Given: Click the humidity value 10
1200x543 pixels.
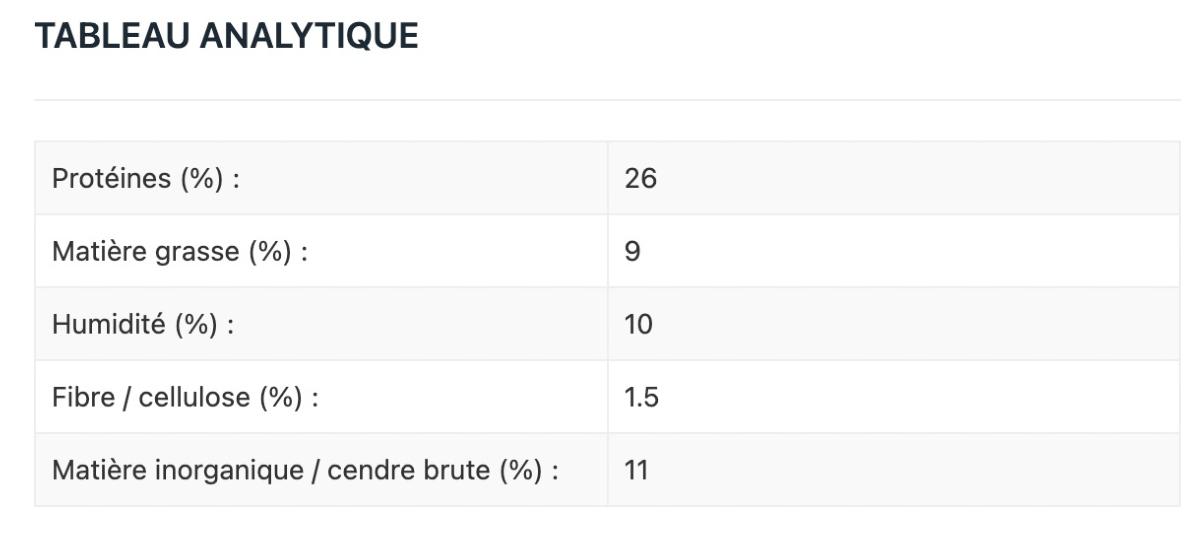Looking at the screenshot, I should (639, 325).
